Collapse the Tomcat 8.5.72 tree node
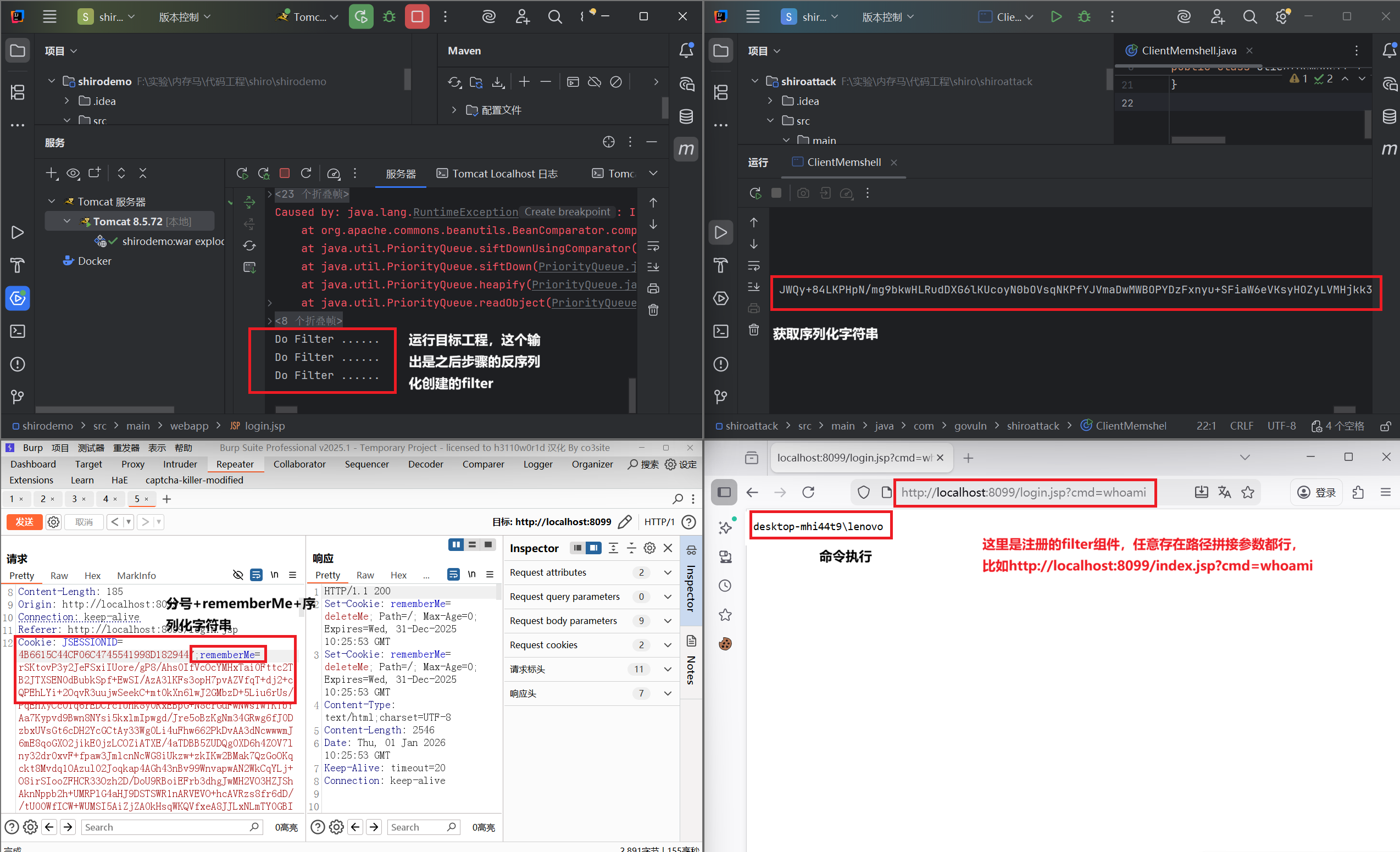 click(x=67, y=221)
